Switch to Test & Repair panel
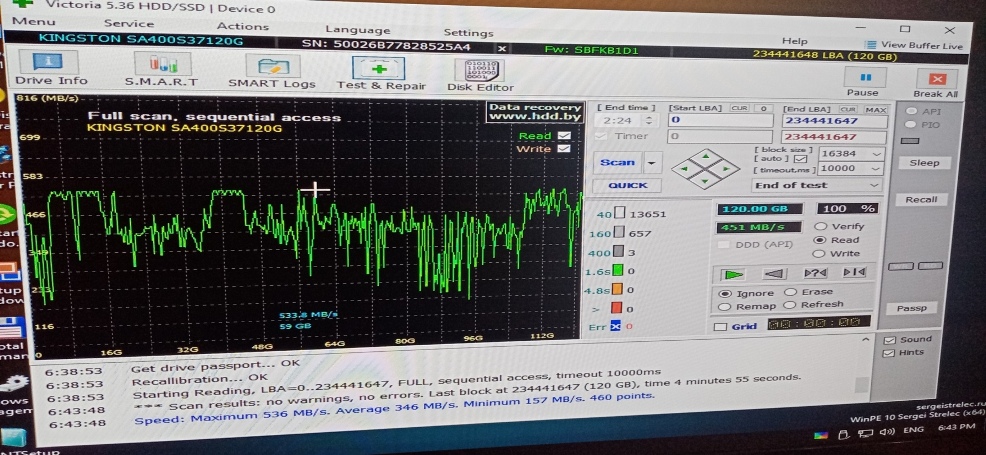This screenshot has width=986, height=455. pos(380,74)
